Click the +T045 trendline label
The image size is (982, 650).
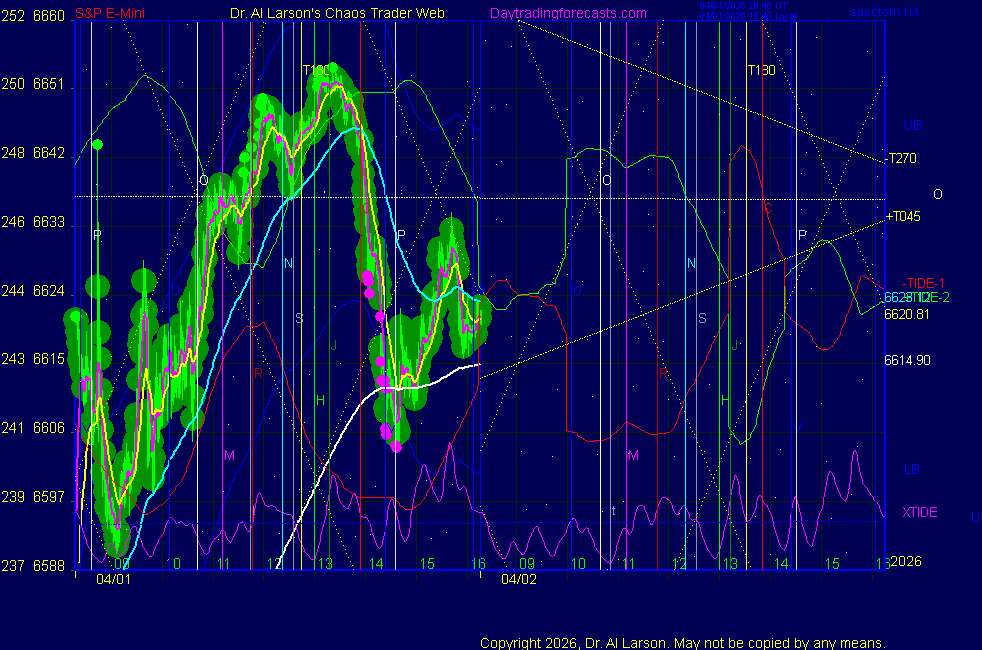point(902,216)
